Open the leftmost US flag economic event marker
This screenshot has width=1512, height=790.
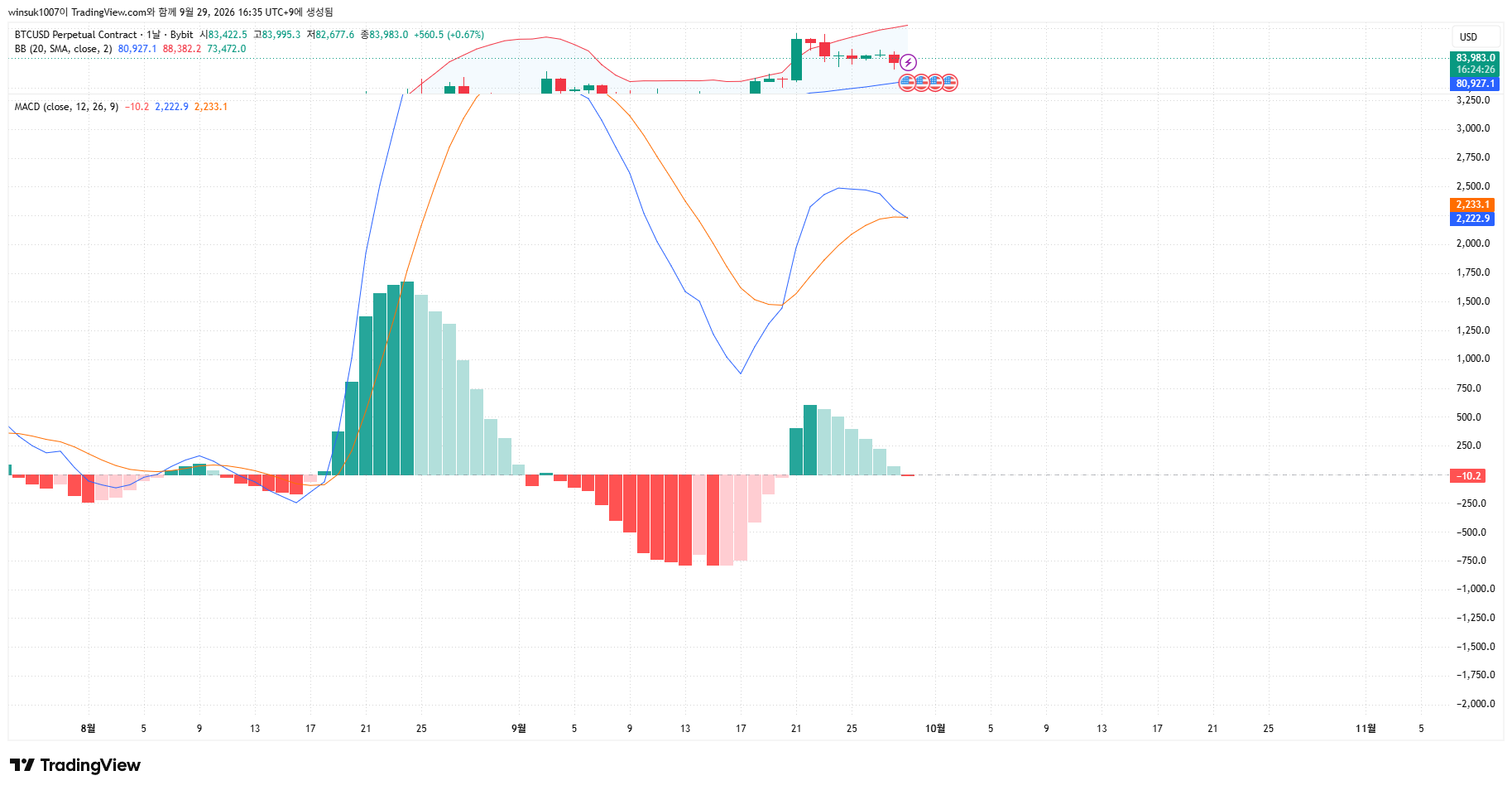[x=907, y=82]
